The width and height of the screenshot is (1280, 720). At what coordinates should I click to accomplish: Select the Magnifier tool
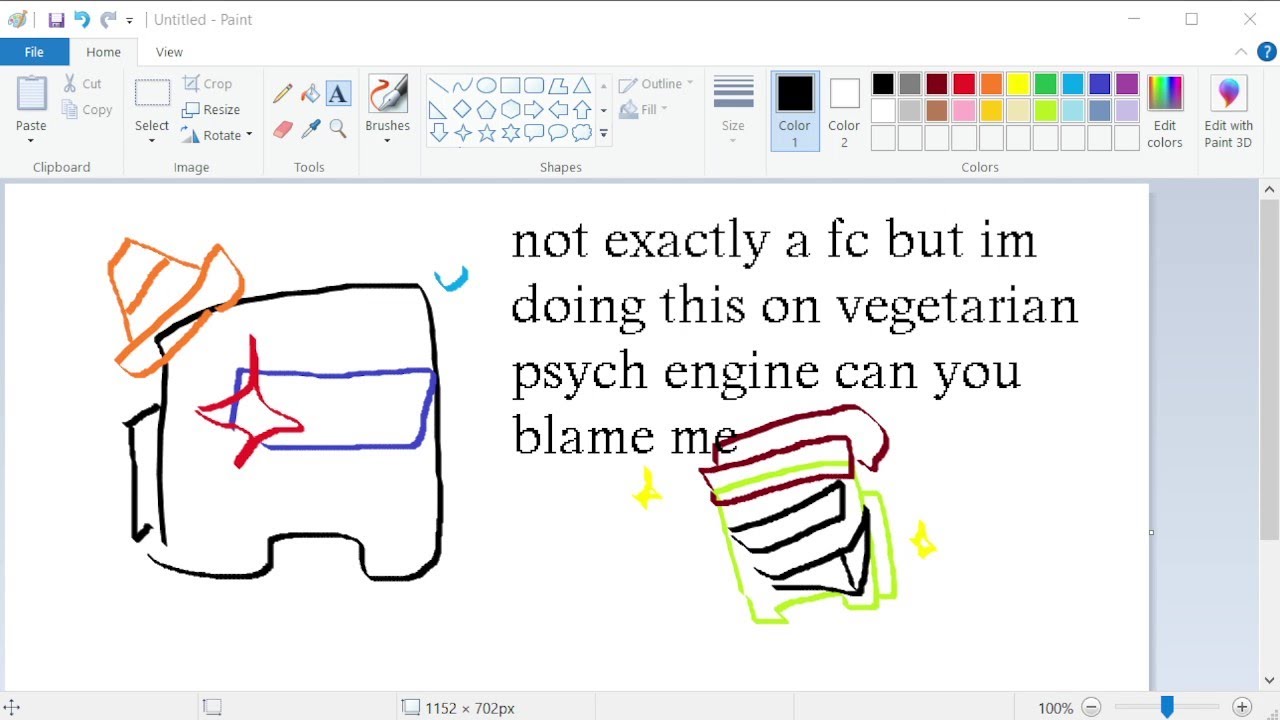[x=338, y=129]
